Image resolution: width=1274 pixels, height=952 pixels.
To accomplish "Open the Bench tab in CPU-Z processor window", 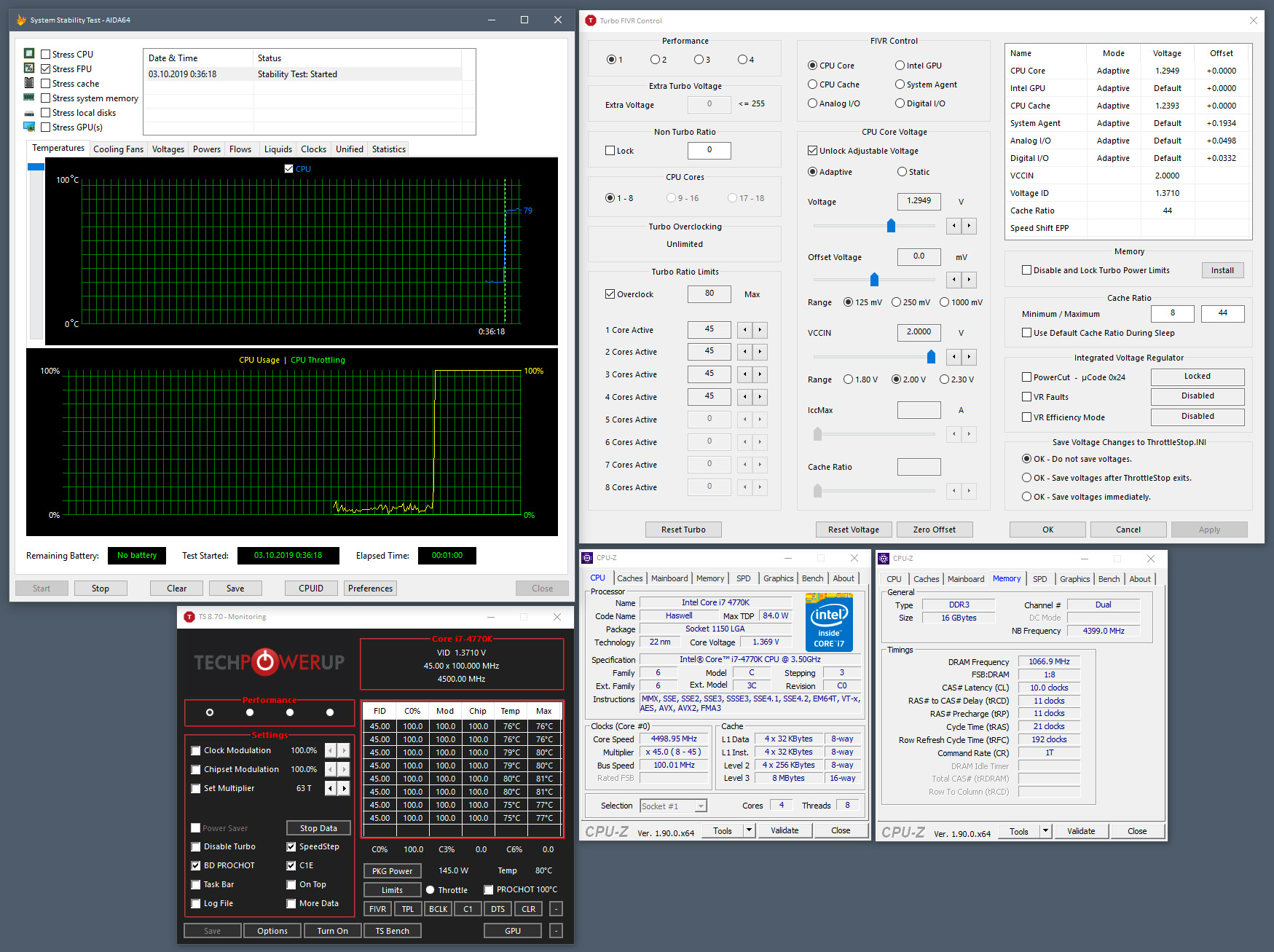I will (x=813, y=578).
